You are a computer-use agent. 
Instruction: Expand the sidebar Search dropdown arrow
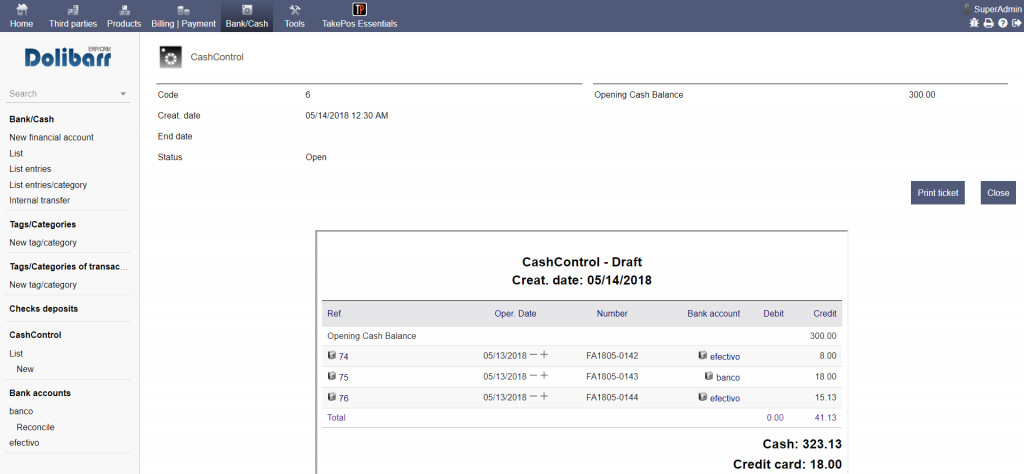pyautogui.click(x=123, y=94)
